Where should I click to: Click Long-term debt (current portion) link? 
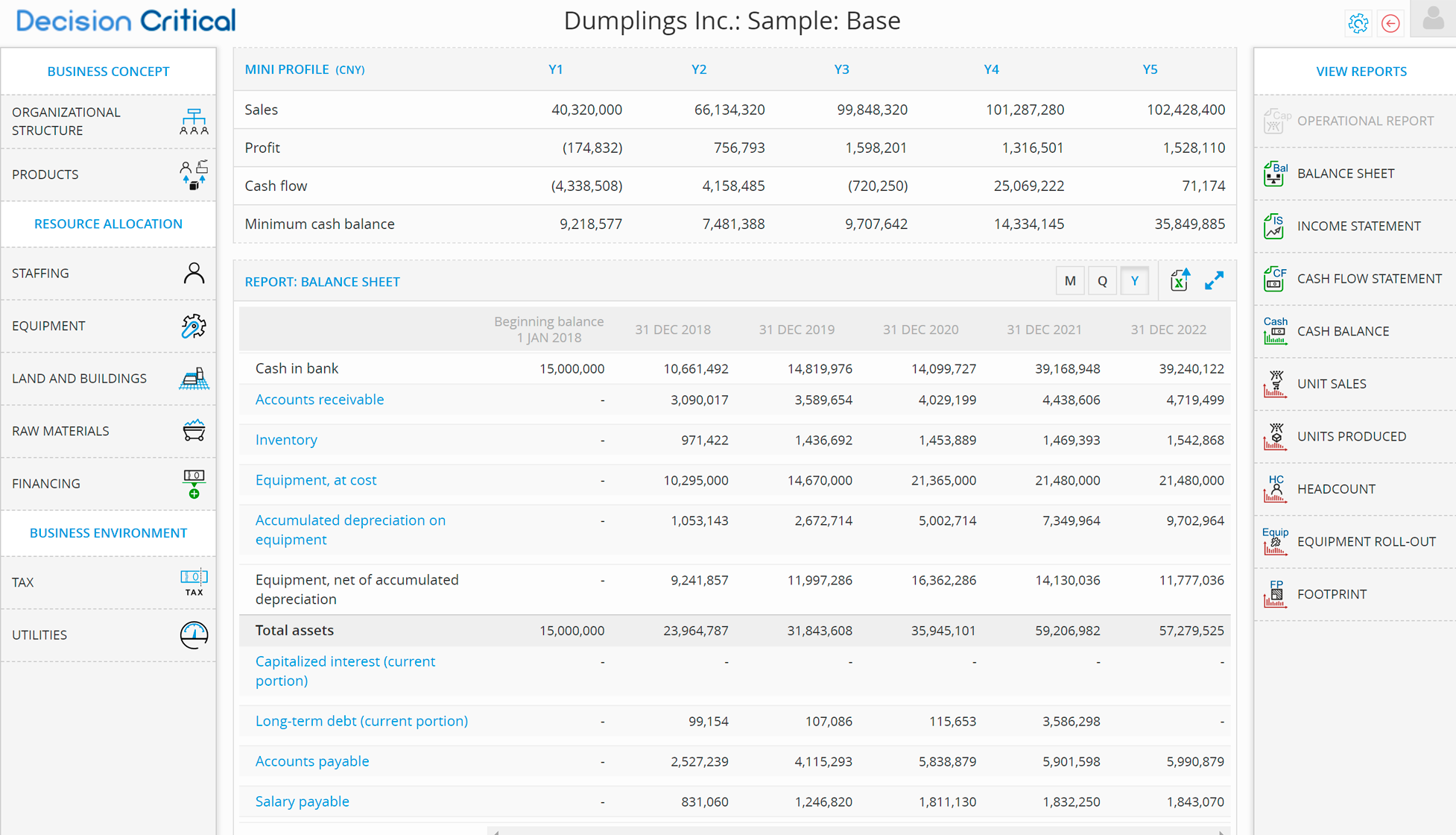(x=361, y=721)
